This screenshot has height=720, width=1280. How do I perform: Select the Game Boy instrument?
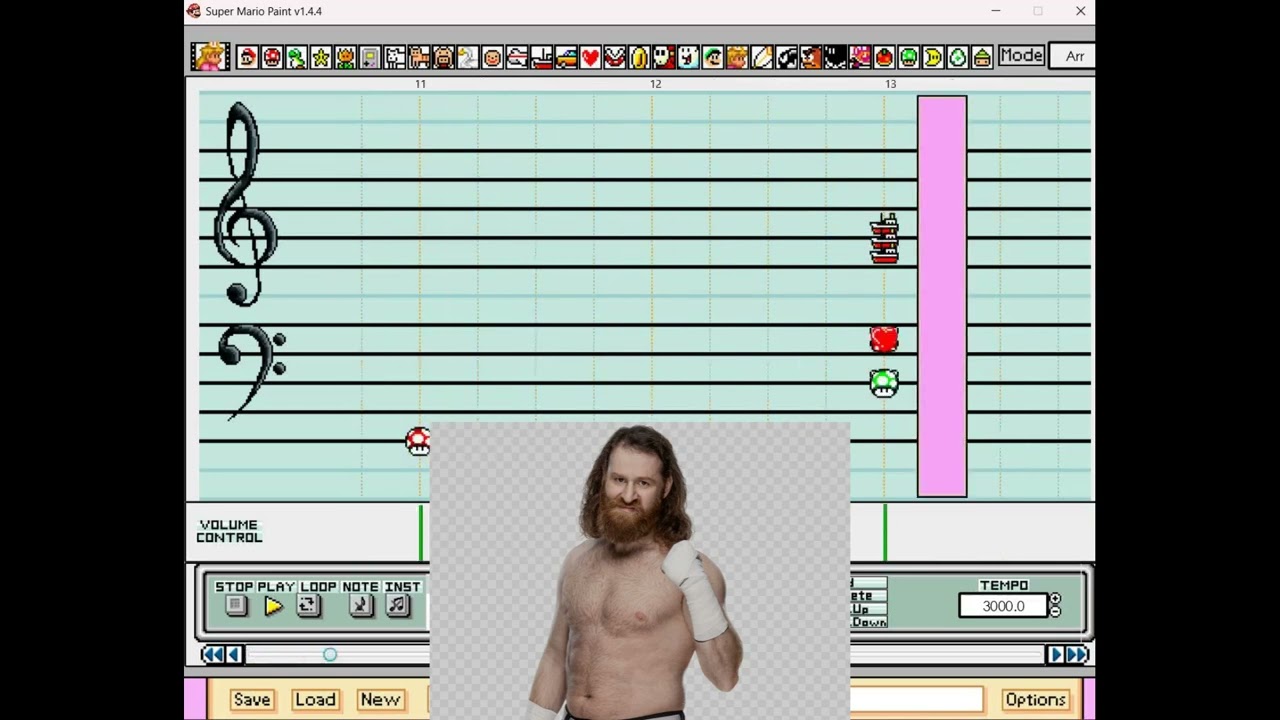[x=369, y=57]
